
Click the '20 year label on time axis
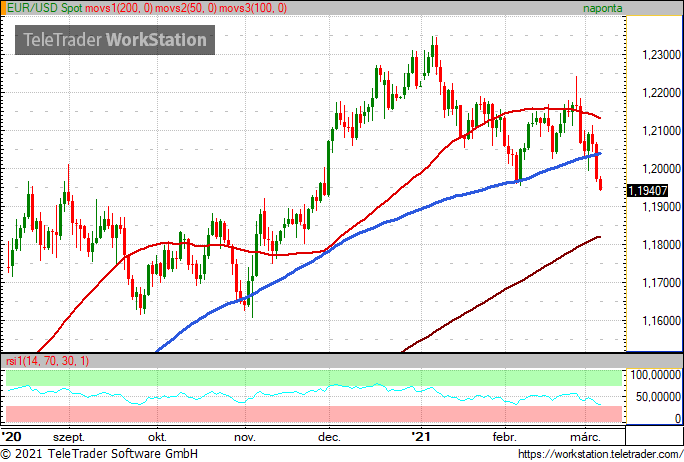click(x=11, y=437)
